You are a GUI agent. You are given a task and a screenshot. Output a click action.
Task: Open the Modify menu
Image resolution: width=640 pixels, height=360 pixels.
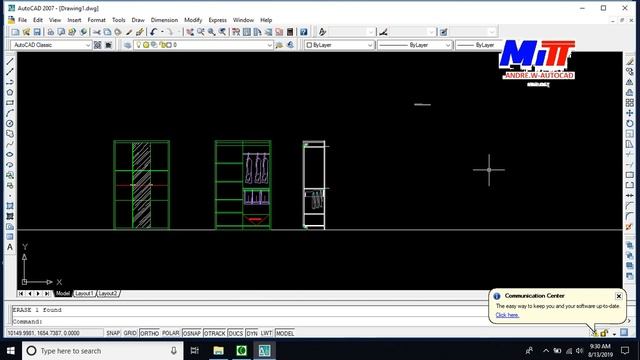tap(193, 20)
